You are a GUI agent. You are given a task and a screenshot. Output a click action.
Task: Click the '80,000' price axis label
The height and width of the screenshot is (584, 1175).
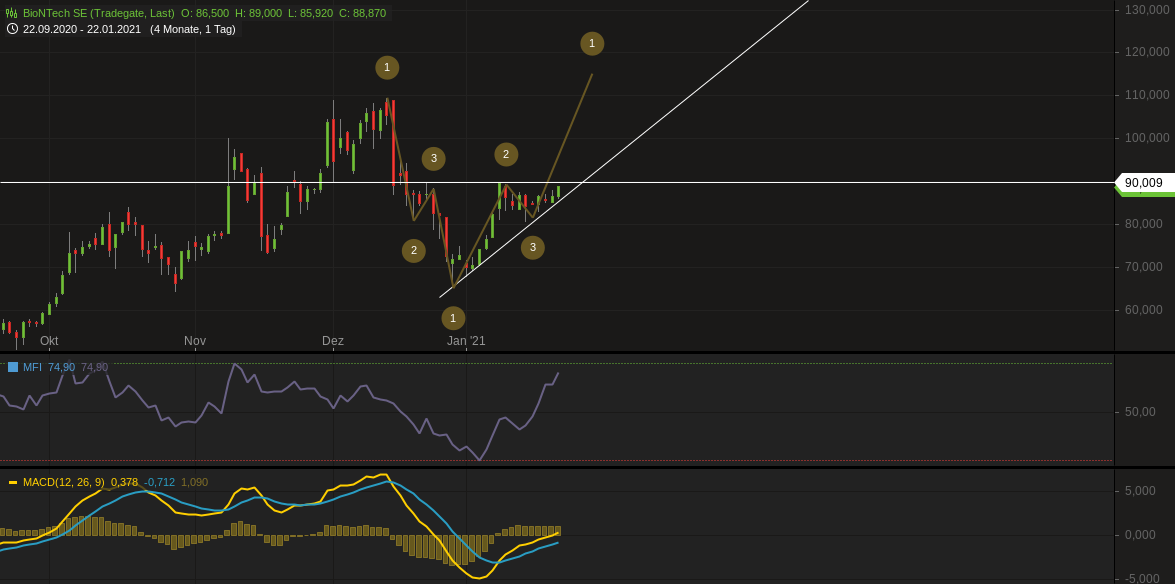click(1144, 223)
